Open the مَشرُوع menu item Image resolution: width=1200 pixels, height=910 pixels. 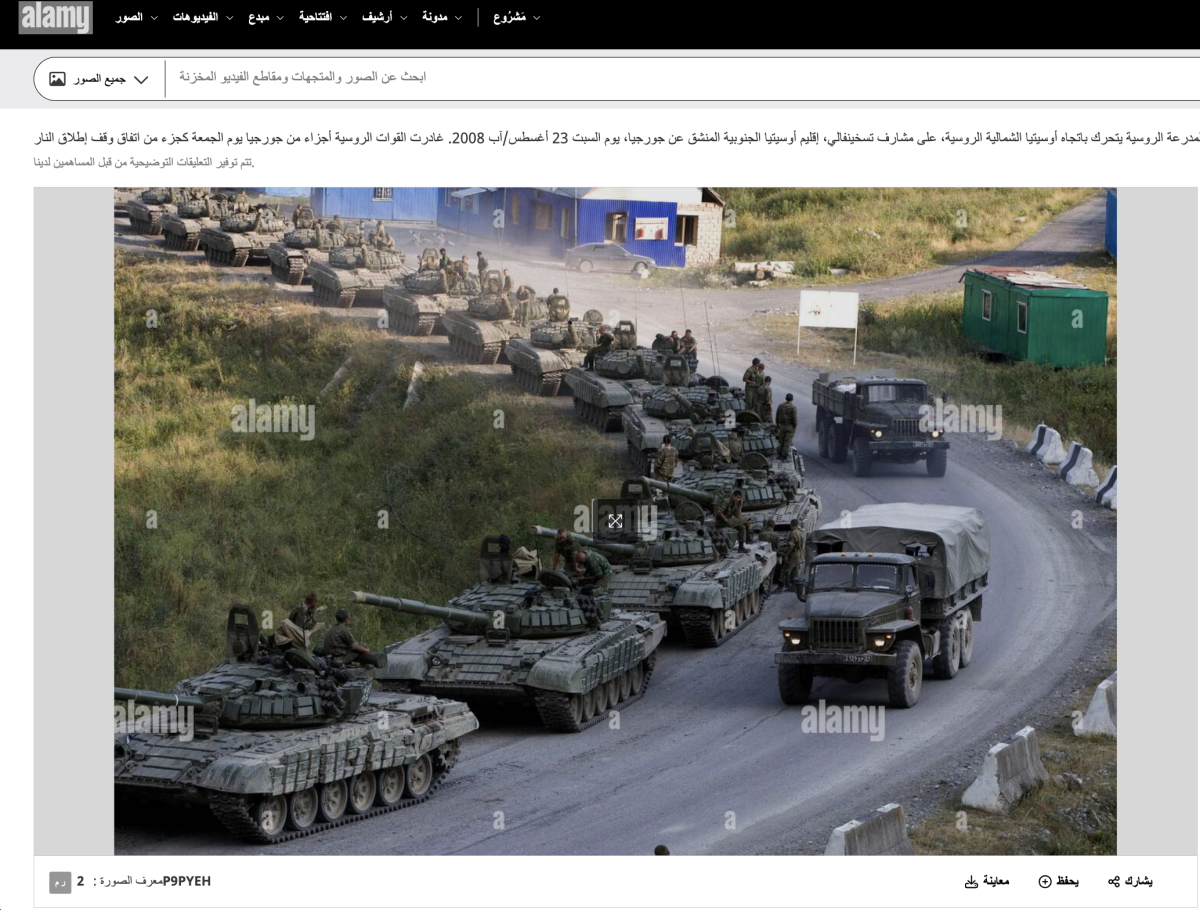pyautogui.click(x=516, y=17)
